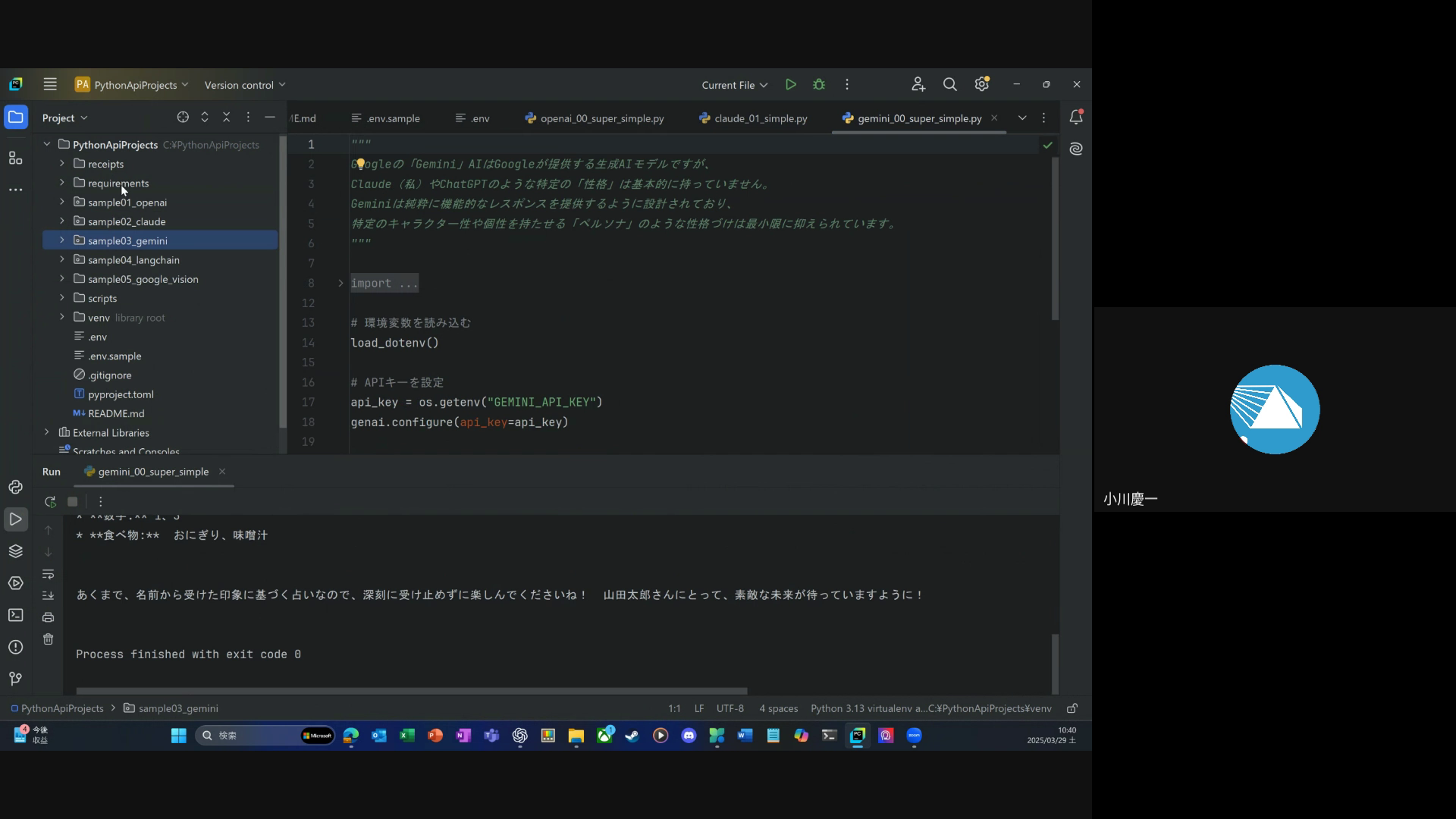This screenshot has width=1456, height=819.
Task: Click the trash icon to clear console output
Action: (49, 639)
